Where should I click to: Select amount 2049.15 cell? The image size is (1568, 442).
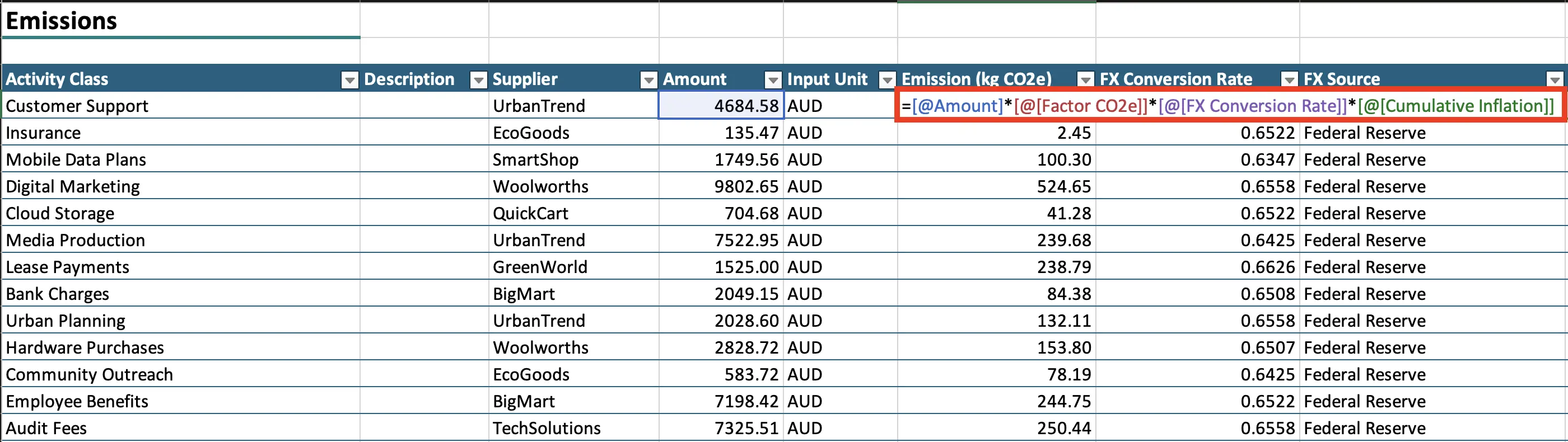pos(721,294)
